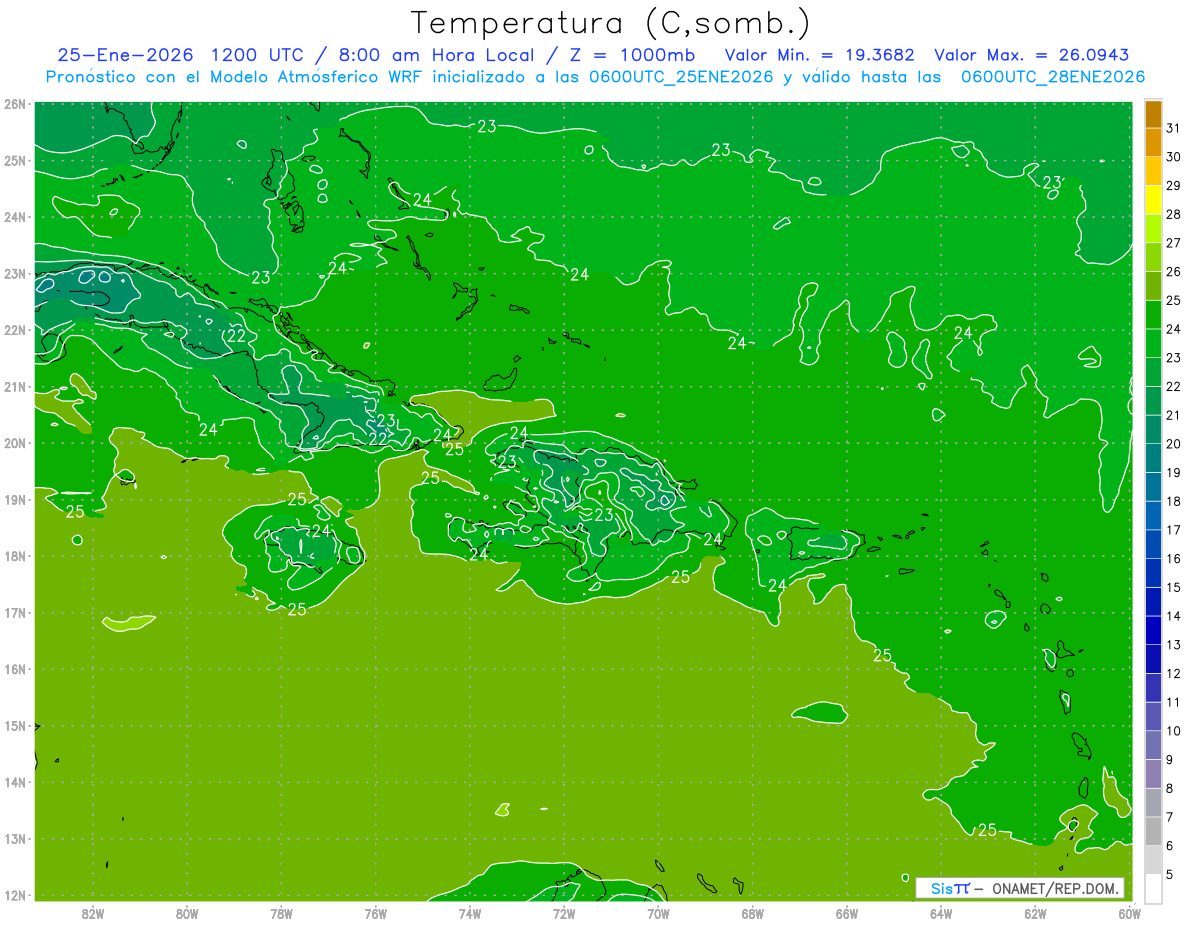Click the color bar scale label 12

pyautogui.click(x=1174, y=673)
